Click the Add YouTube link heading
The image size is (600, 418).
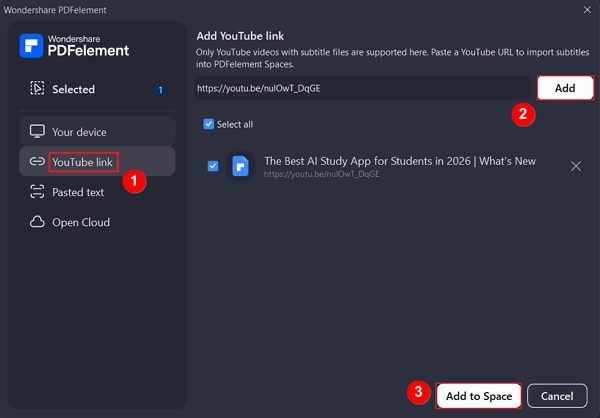pyautogui.click(x=240, y=36)
